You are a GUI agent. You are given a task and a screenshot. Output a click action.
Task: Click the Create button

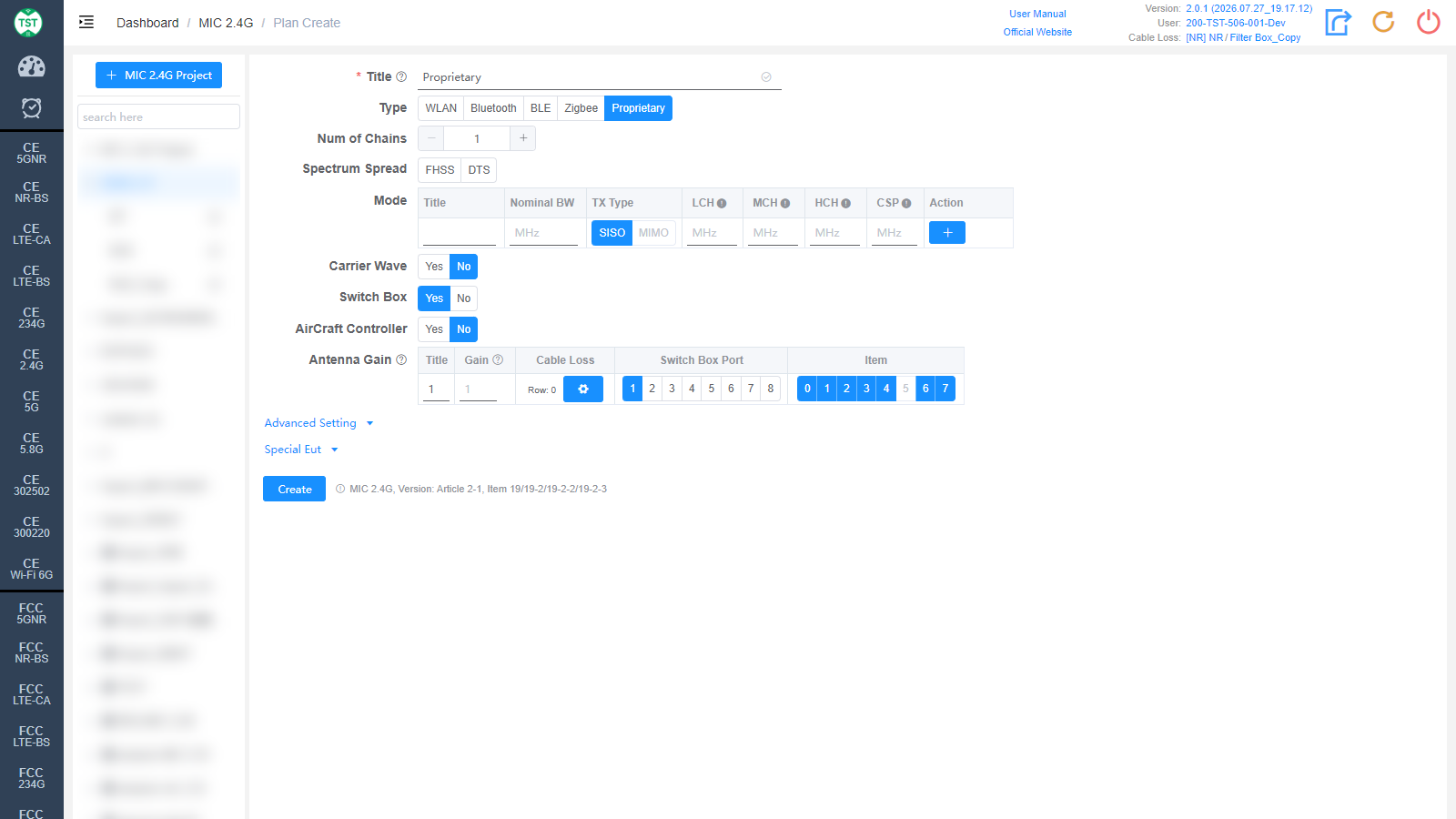[295, 489]
